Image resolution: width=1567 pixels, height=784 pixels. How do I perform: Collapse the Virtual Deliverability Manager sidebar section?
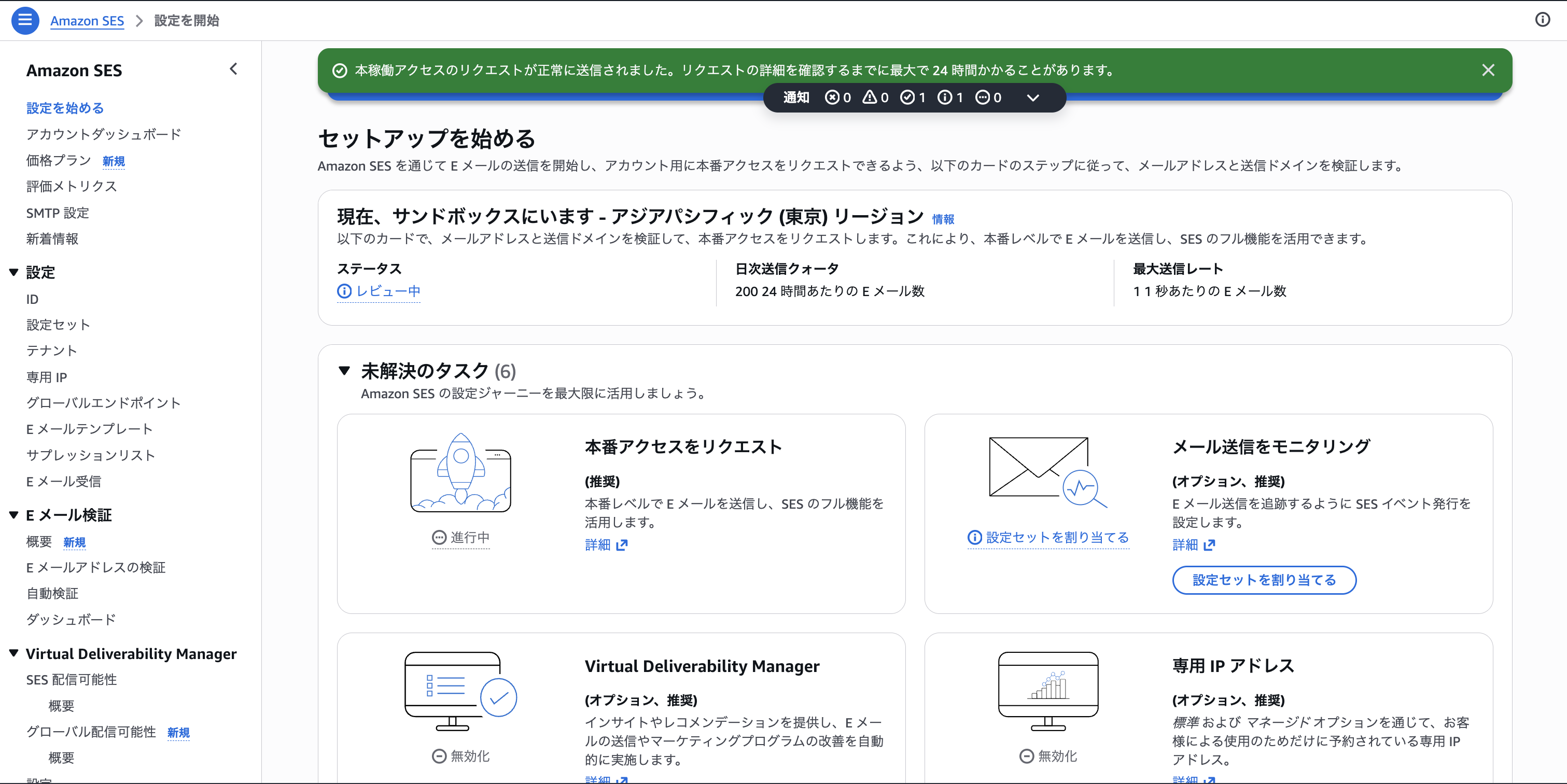point(13,653)
